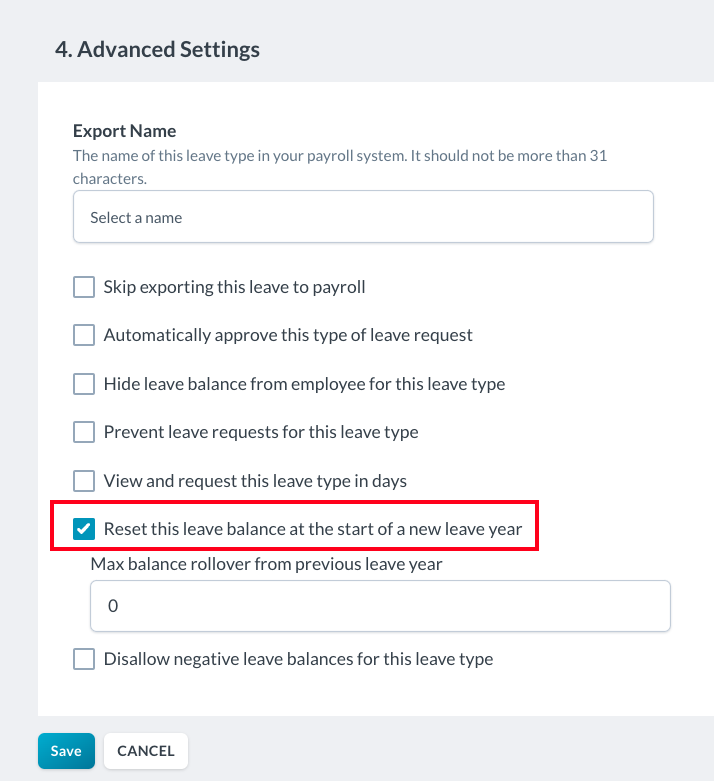Screen dimensions: 714x781
Task: Open the Export Name 'Select a name' field
Action: 363,217
